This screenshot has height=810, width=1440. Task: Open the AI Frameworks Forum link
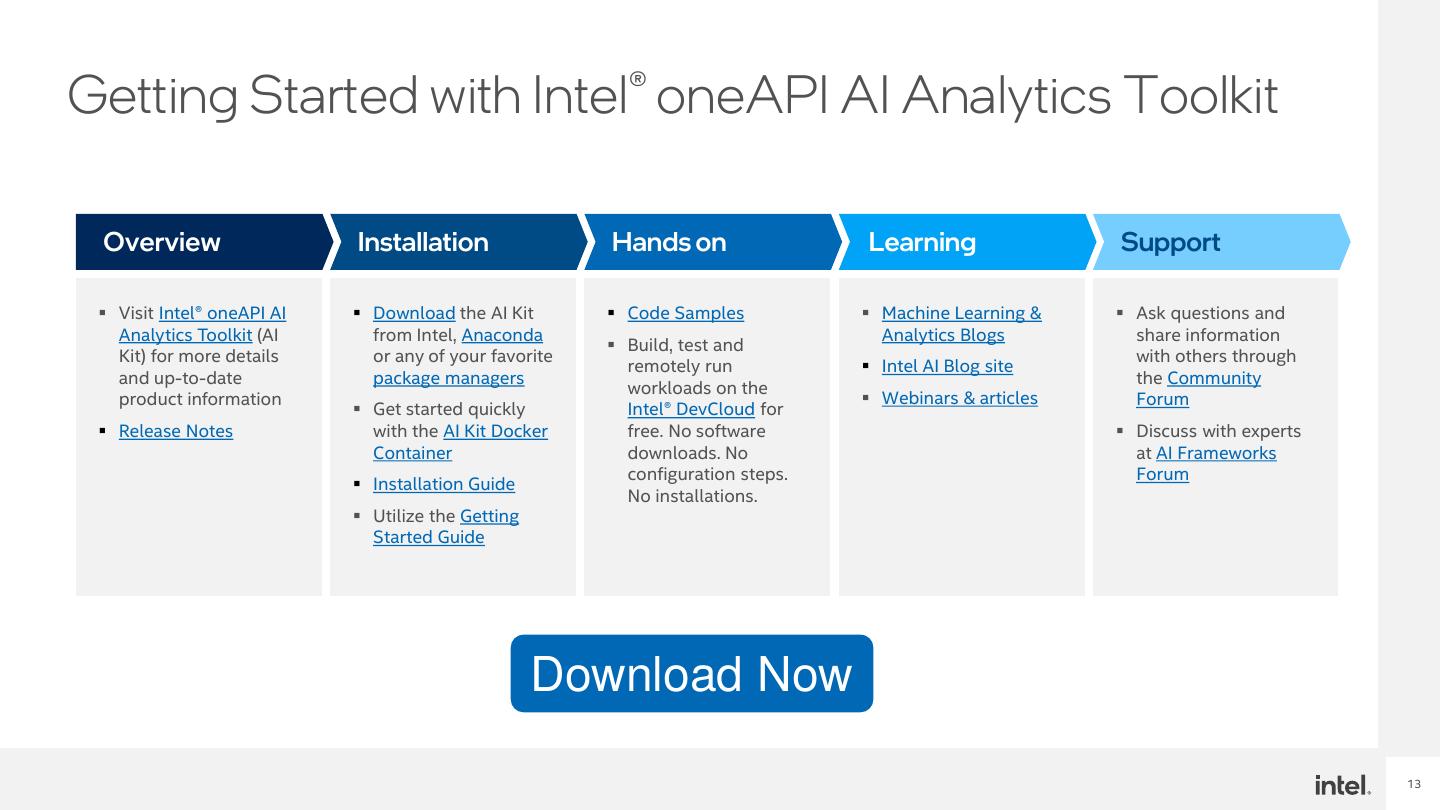(x=1206, y=463)
